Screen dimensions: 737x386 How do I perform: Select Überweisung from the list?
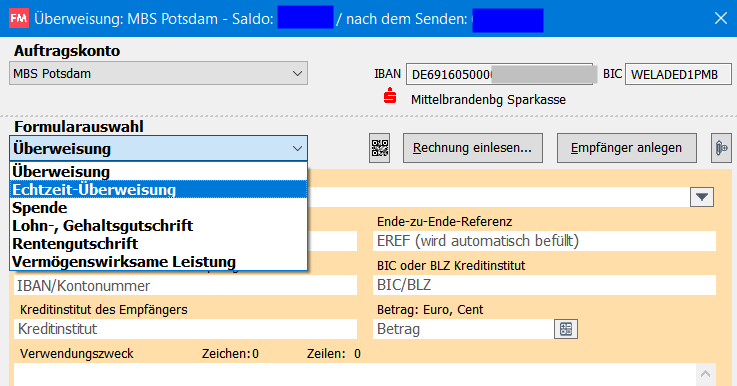pyautogui.click(x=158, y=172)
